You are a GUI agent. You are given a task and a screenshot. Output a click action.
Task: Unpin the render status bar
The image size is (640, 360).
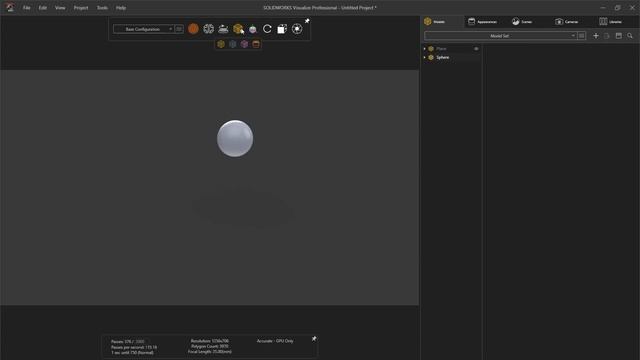click(314, 339)
